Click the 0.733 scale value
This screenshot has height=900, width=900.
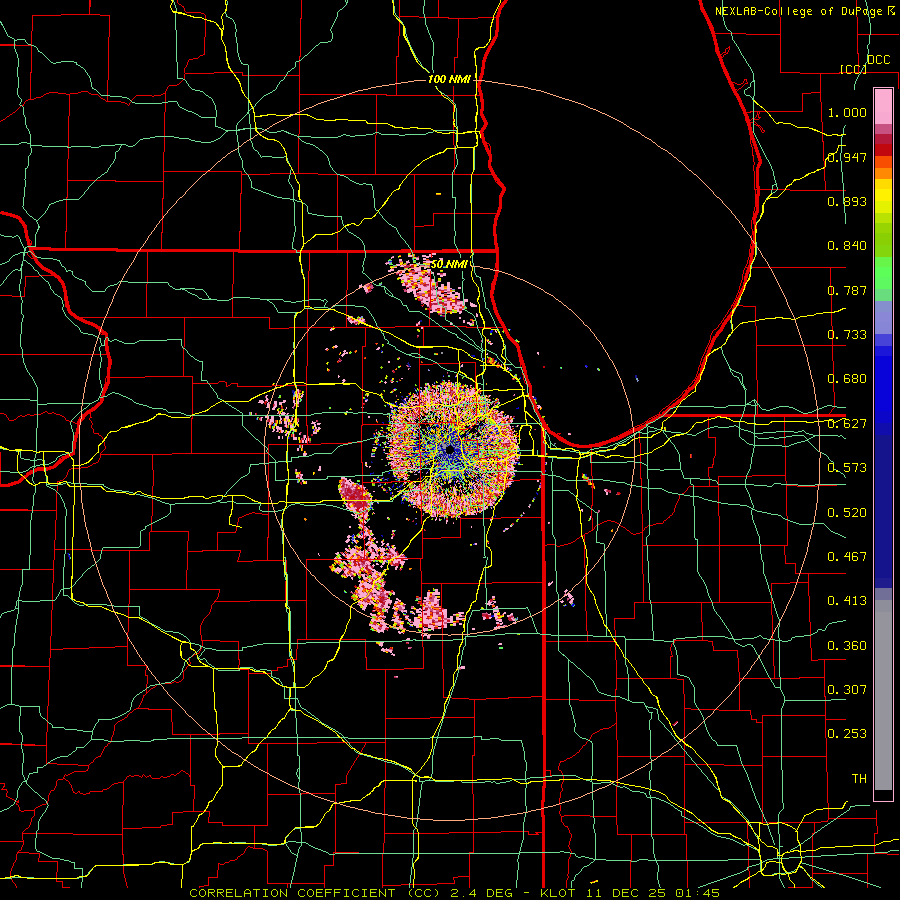[x=847, y=335]
